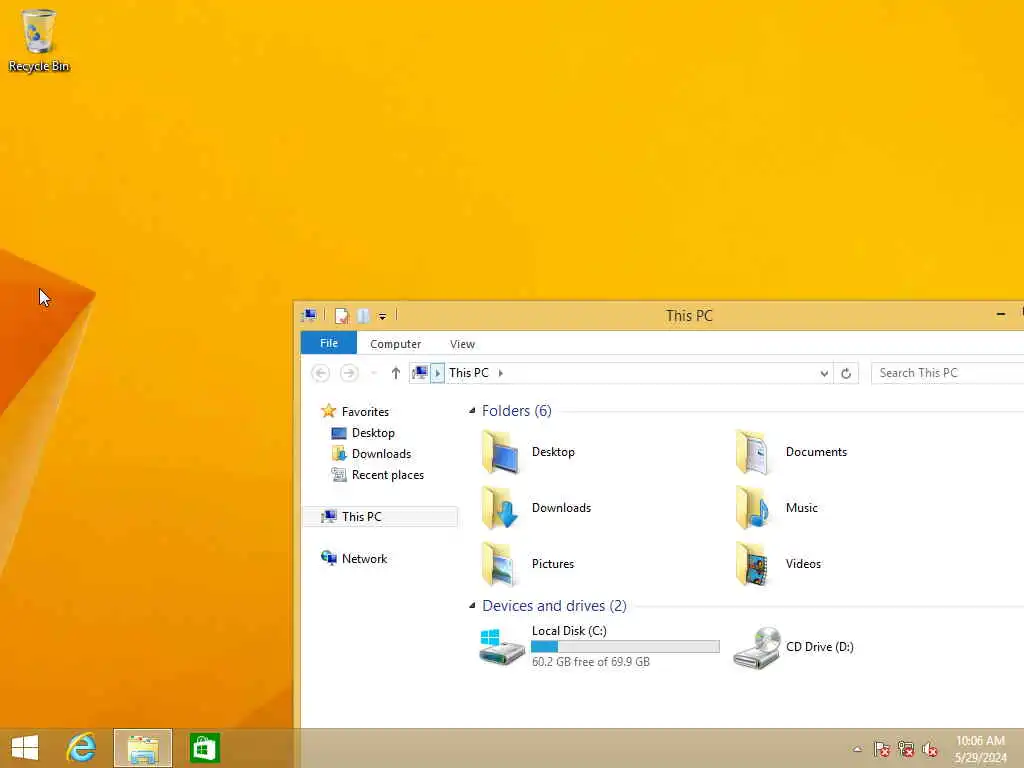The width and height of the screenshot is (1024, 768).
Task: Click the computer icon in the address bar
Action: click(x=420, y=373)
